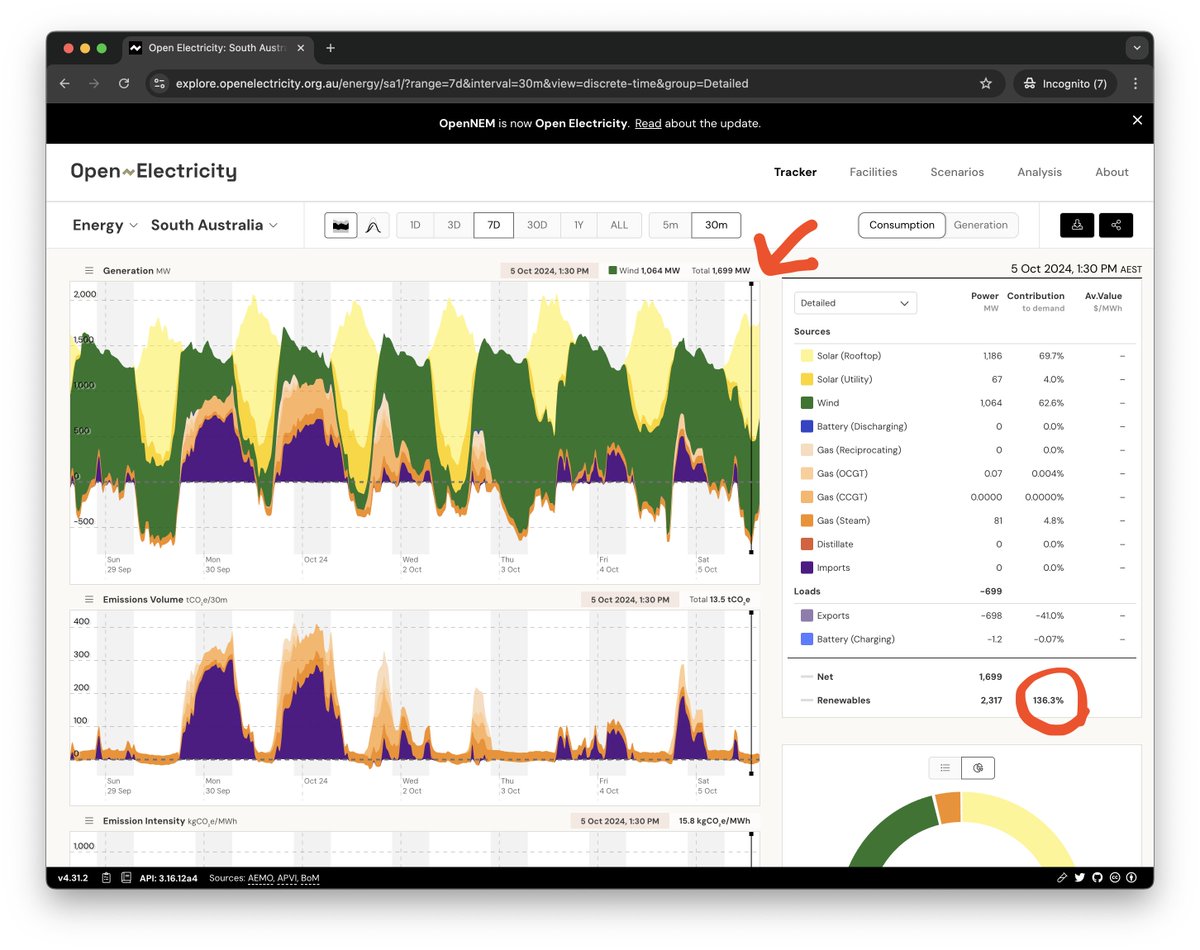Switch to Generation view

coord(981,225)
